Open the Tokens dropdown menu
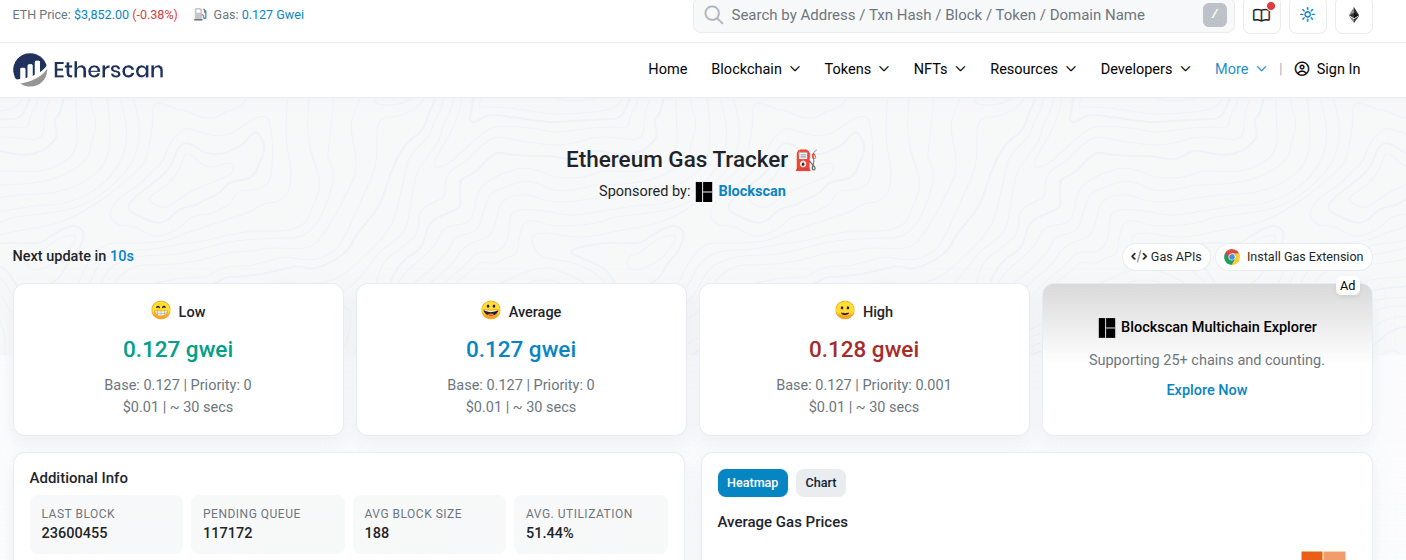The width and height of the screenshot is (1406, 560). pyautogui.click(x=856, y=69)
